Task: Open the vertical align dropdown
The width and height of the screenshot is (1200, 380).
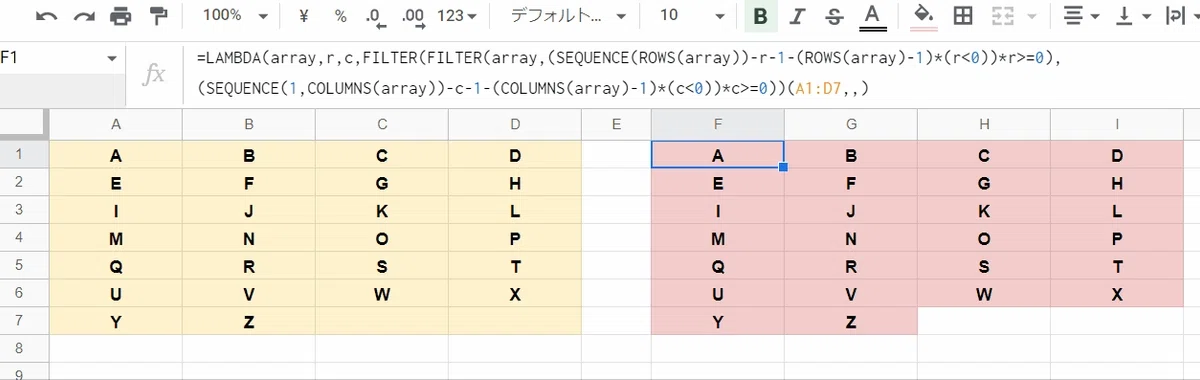Action: 1133,16
